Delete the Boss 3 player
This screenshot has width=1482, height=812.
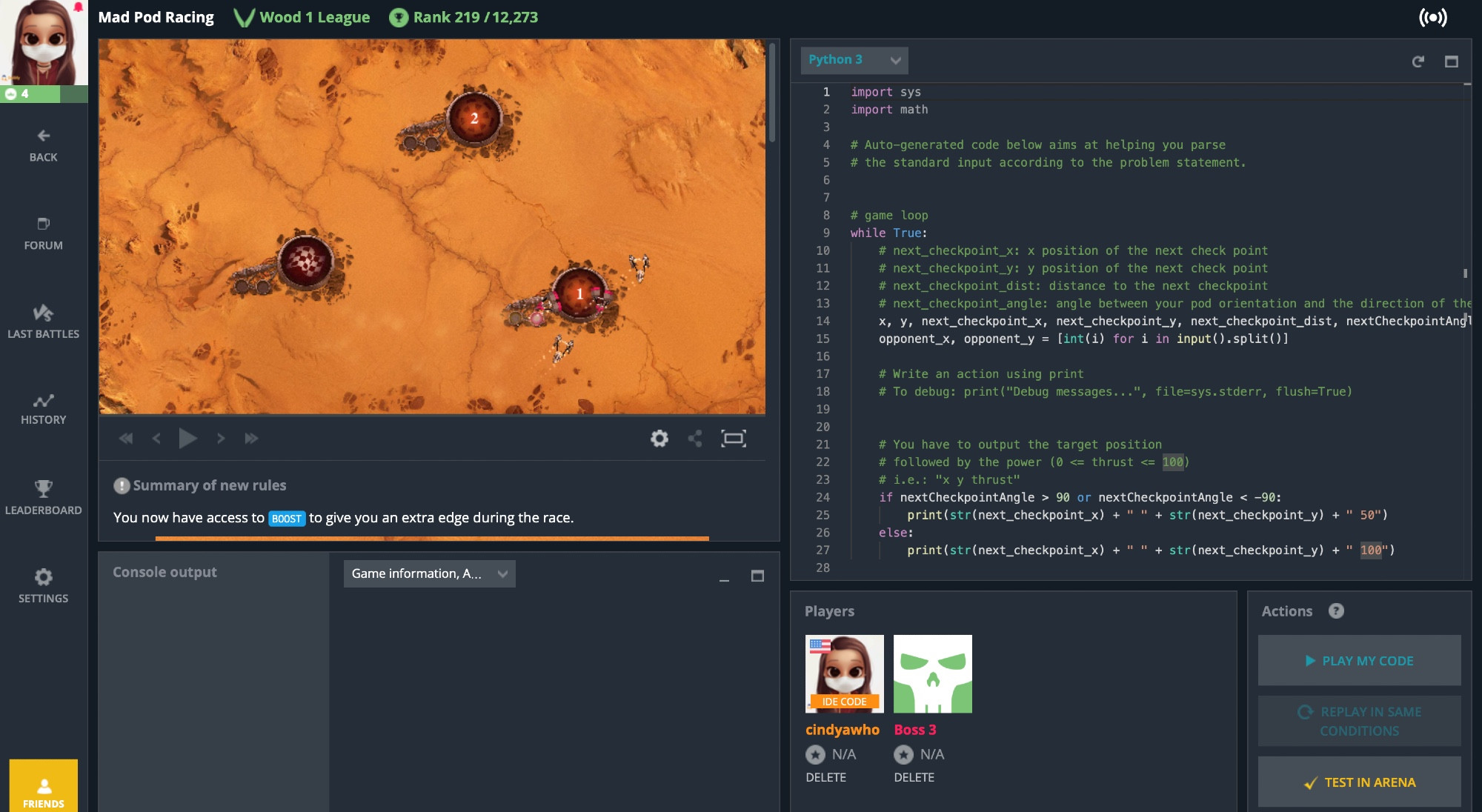click(914, 777)
